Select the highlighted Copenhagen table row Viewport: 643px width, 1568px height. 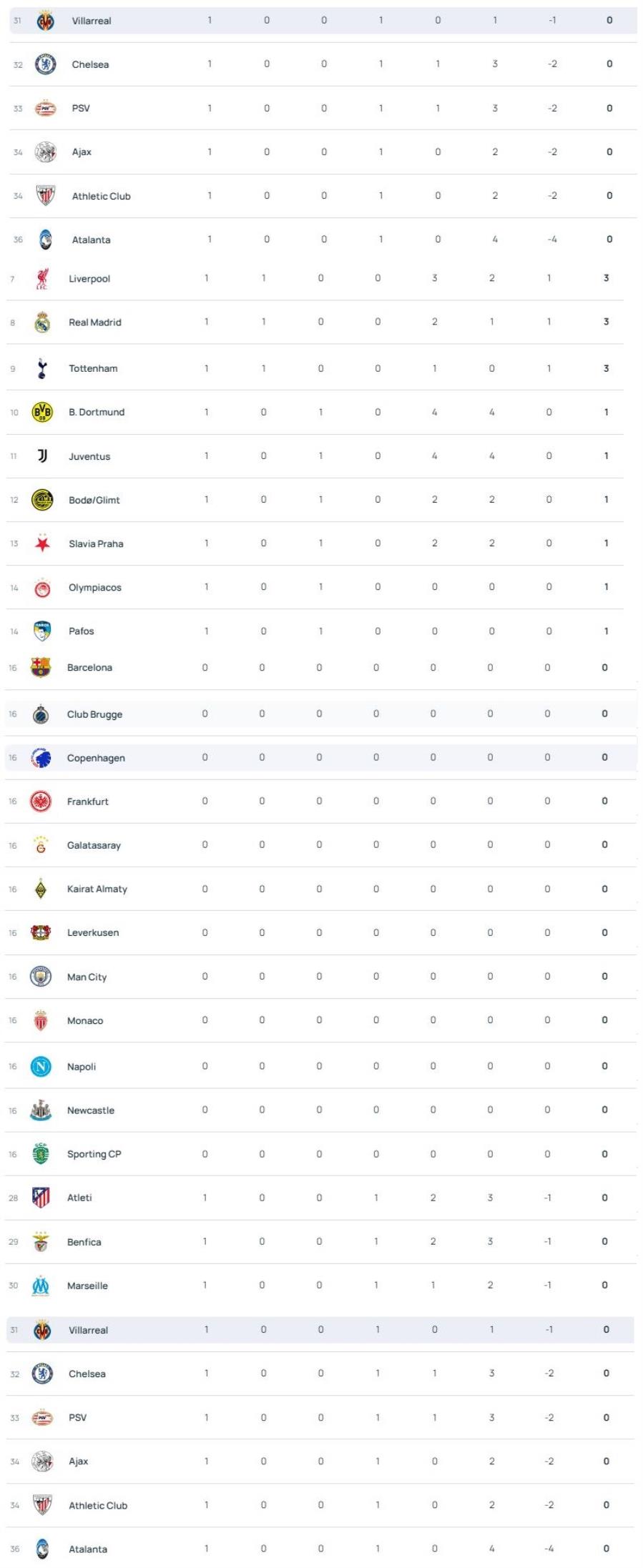[320, 758]
